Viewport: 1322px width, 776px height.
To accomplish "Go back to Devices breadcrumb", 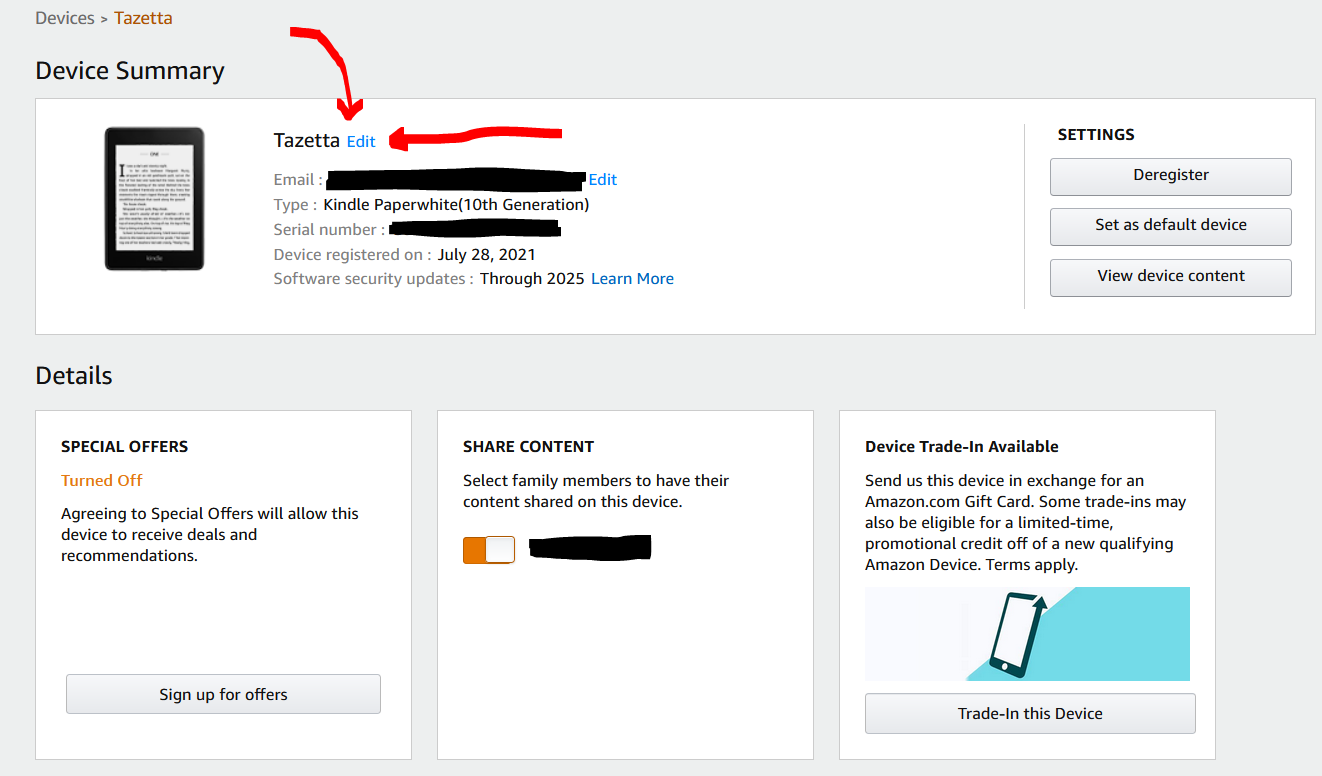I will [65, 18].
